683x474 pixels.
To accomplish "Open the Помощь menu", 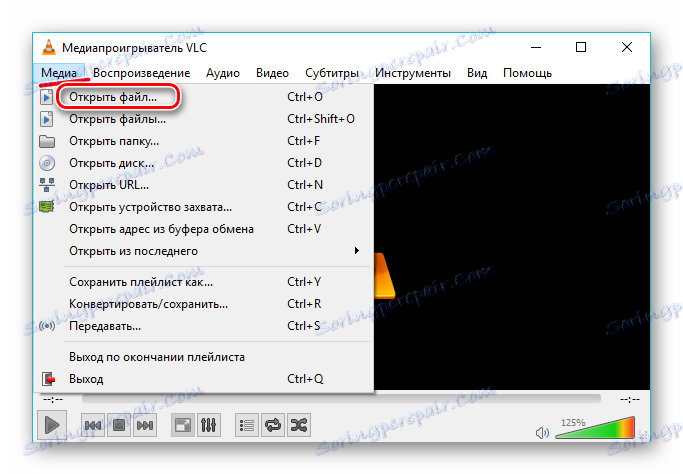I will coord(527,73).
